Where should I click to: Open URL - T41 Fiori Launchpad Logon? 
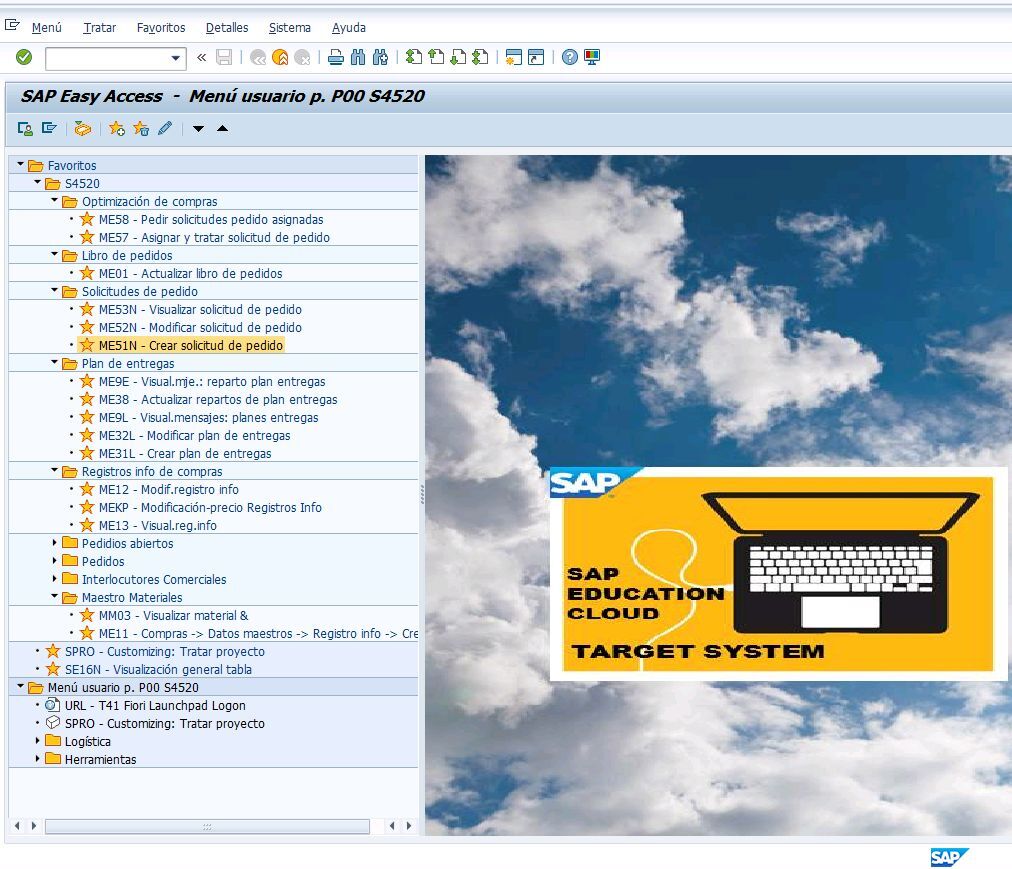click(x=155, y=705)
